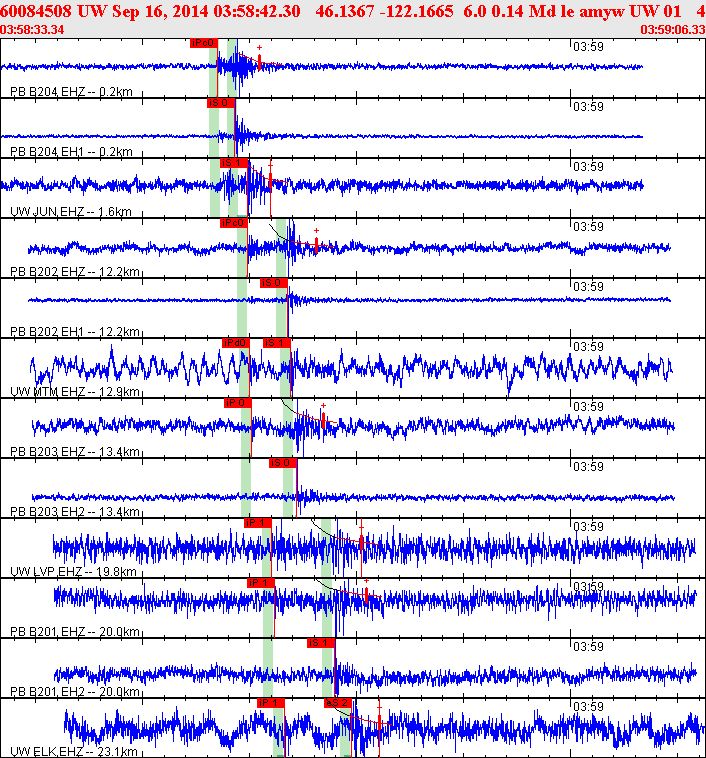The image size is (706, 758).
Task: Click the 'UW LVP EHZ -- 19.8km' channel label
Action: tap(73, 571)
